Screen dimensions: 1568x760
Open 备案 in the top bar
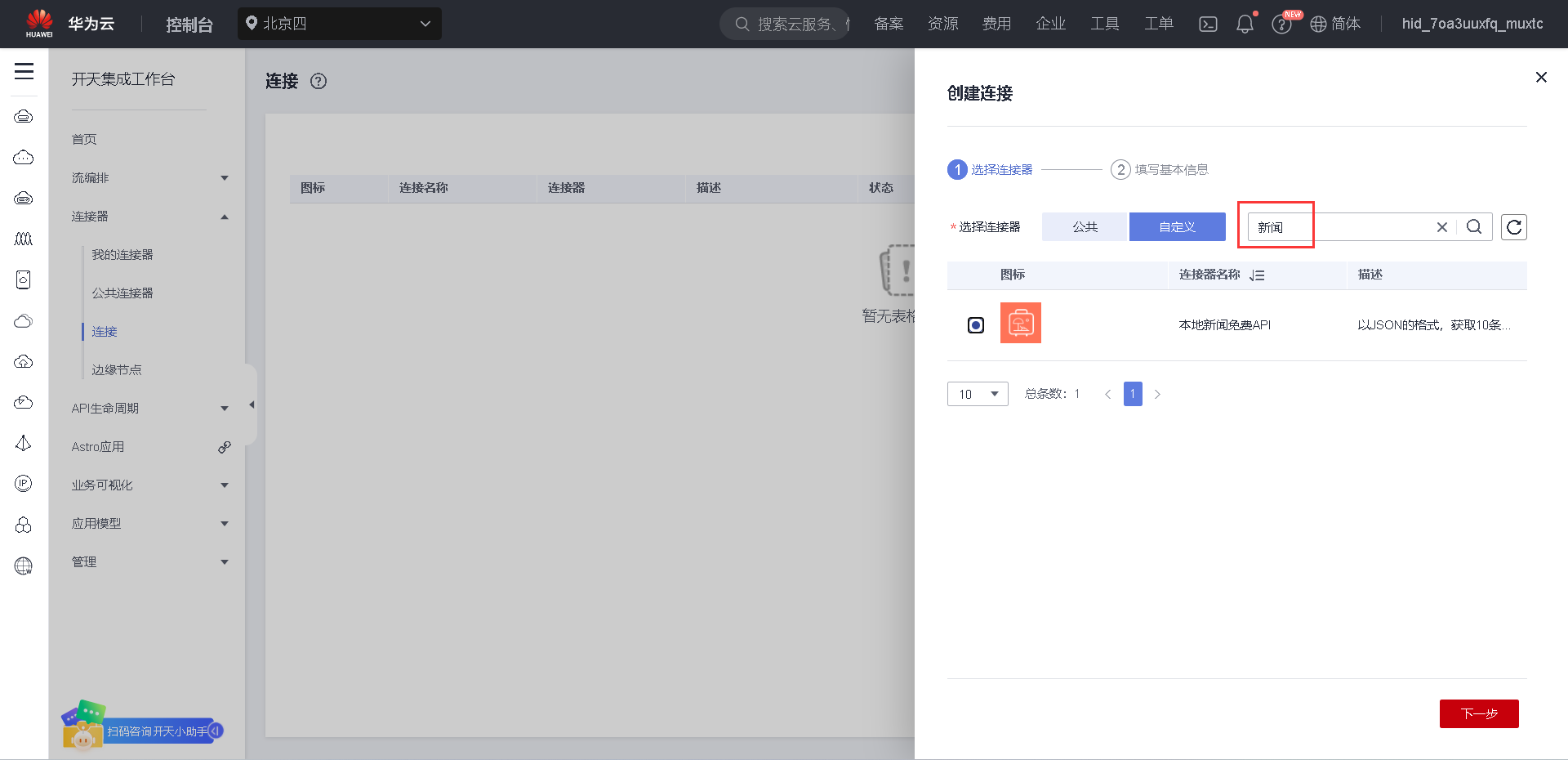(x=889, y=24)
